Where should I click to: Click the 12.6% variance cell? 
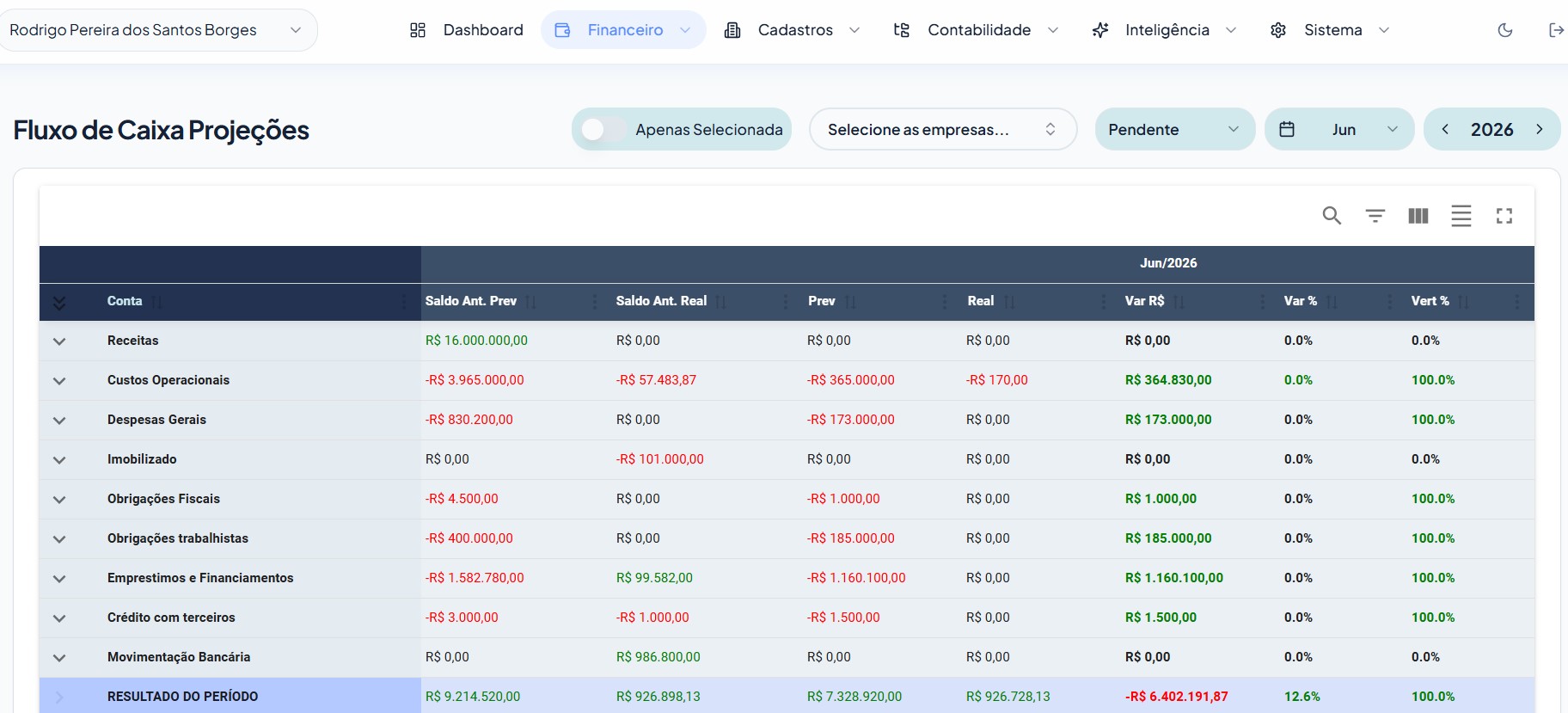1302,697
